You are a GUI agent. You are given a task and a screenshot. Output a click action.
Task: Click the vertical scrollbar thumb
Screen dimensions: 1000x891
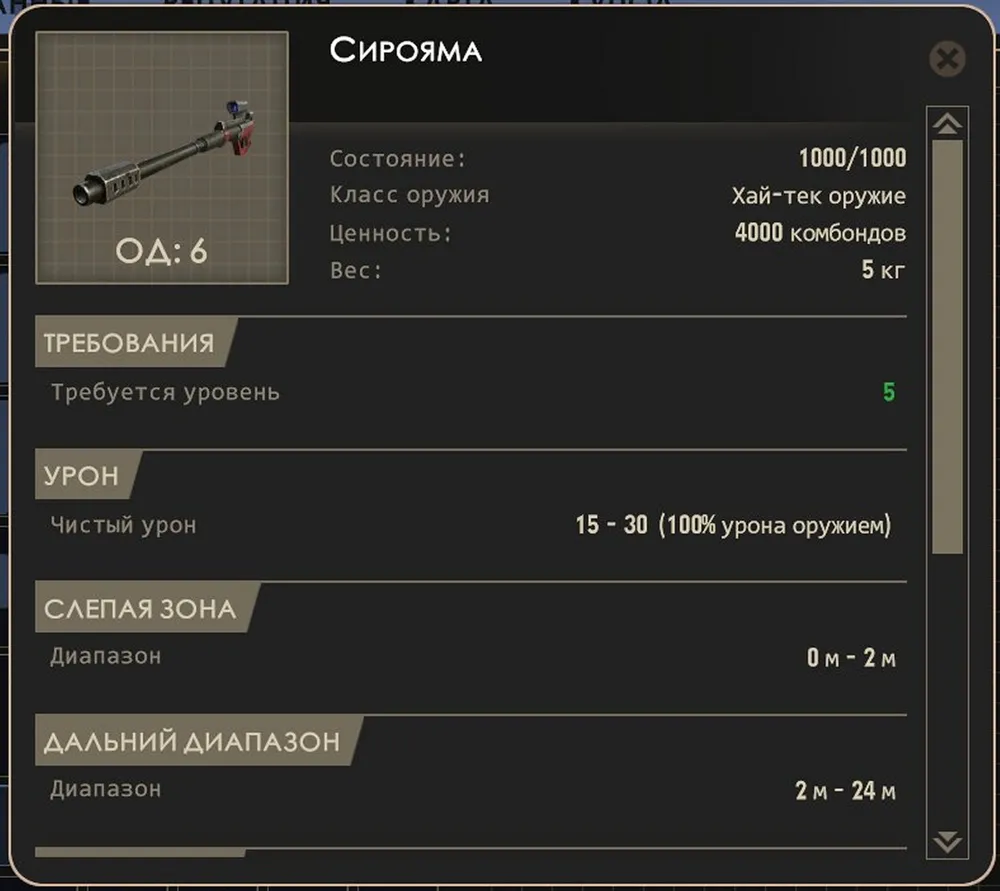tap(947, 345)
